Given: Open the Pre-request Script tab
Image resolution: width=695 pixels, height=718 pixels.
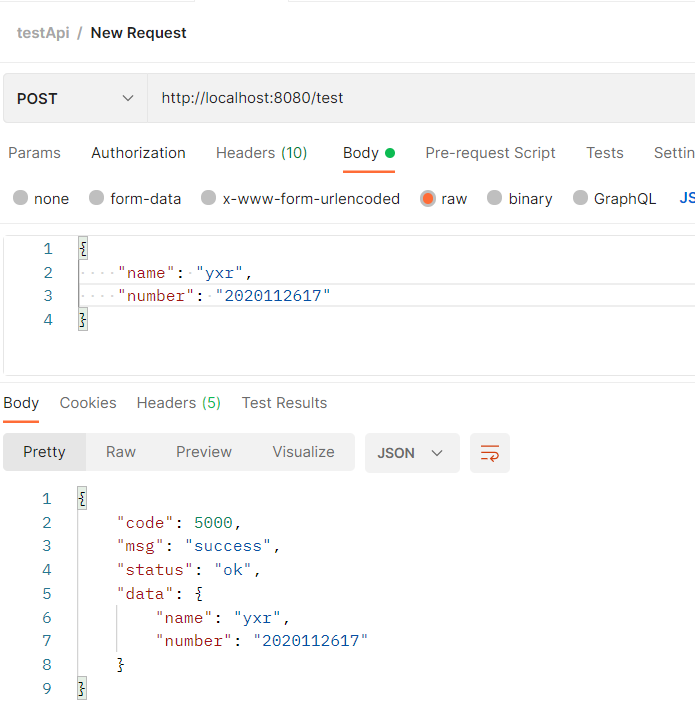Looking at the screenshot, I should (x=490, y=153).
